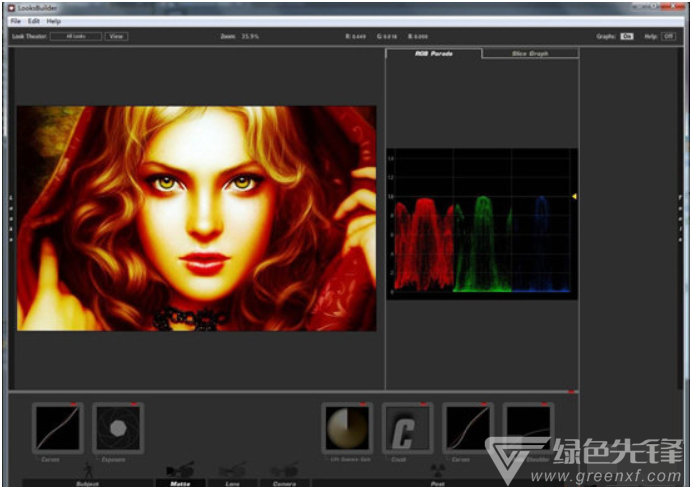Disable the Lift-Gamma-Gain tool red indicator
The width and height of the screenshot is (692, 490).
tap(363, 404)
